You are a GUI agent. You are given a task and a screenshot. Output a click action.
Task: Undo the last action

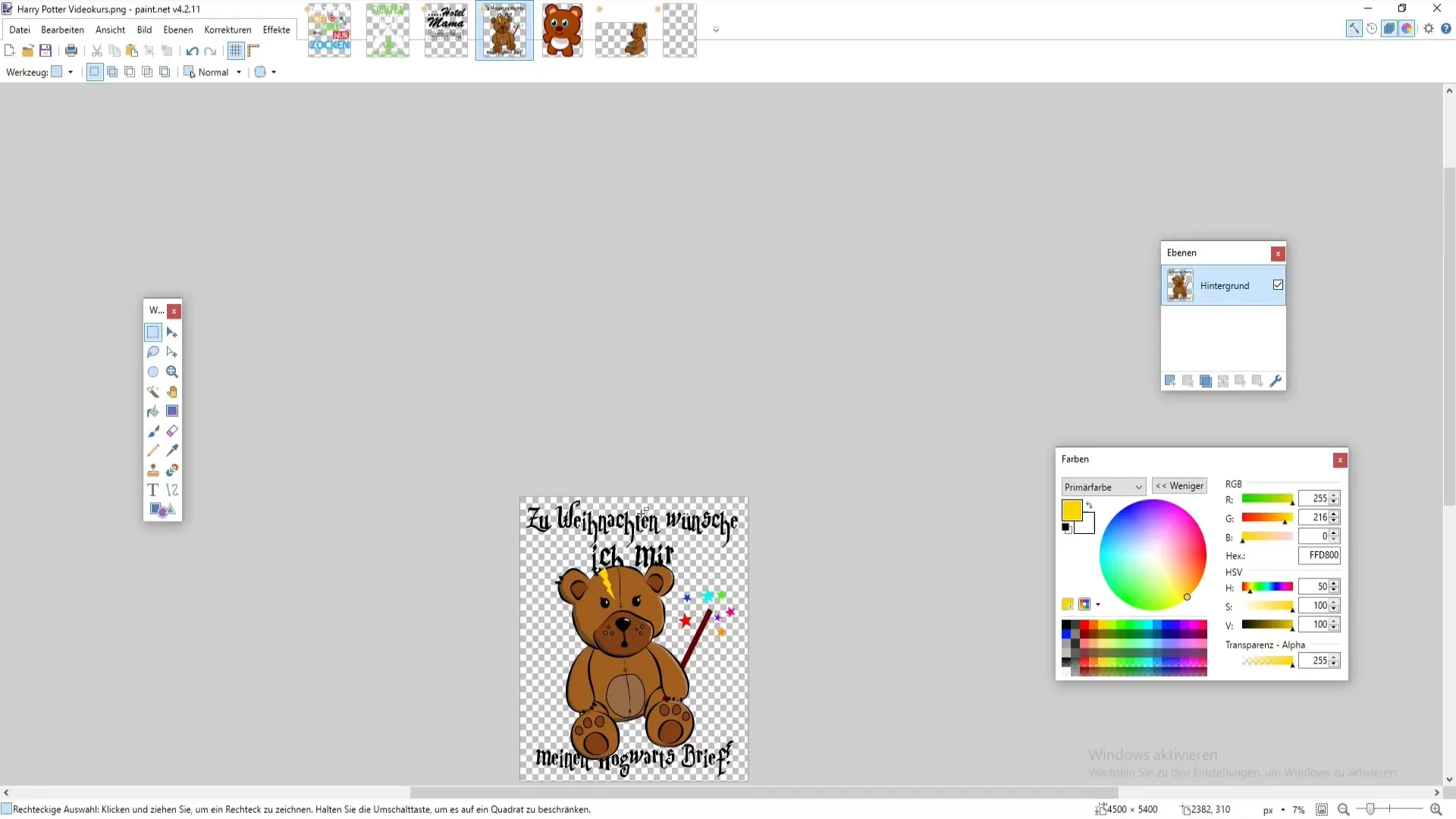[193, 51]
